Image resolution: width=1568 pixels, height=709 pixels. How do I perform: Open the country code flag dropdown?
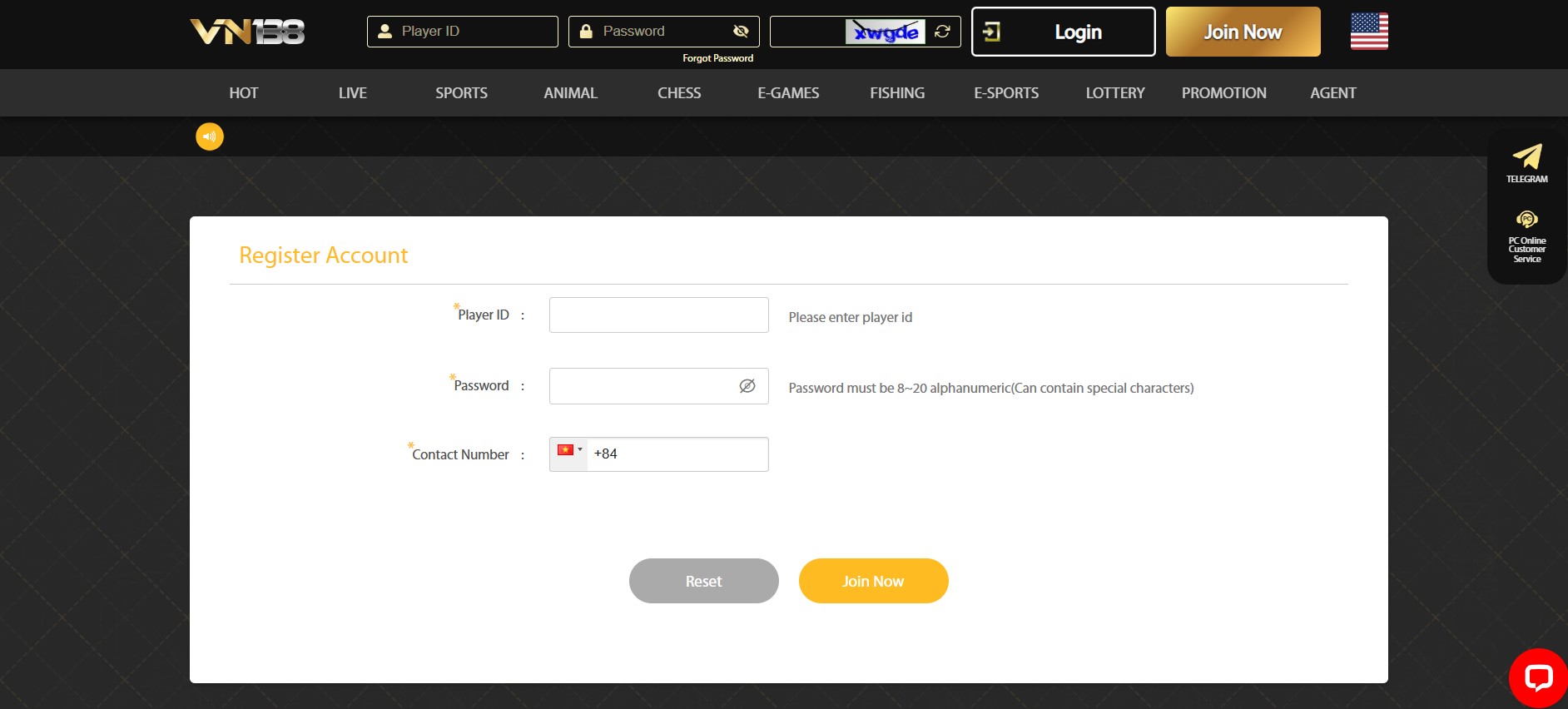pos(569,450)
